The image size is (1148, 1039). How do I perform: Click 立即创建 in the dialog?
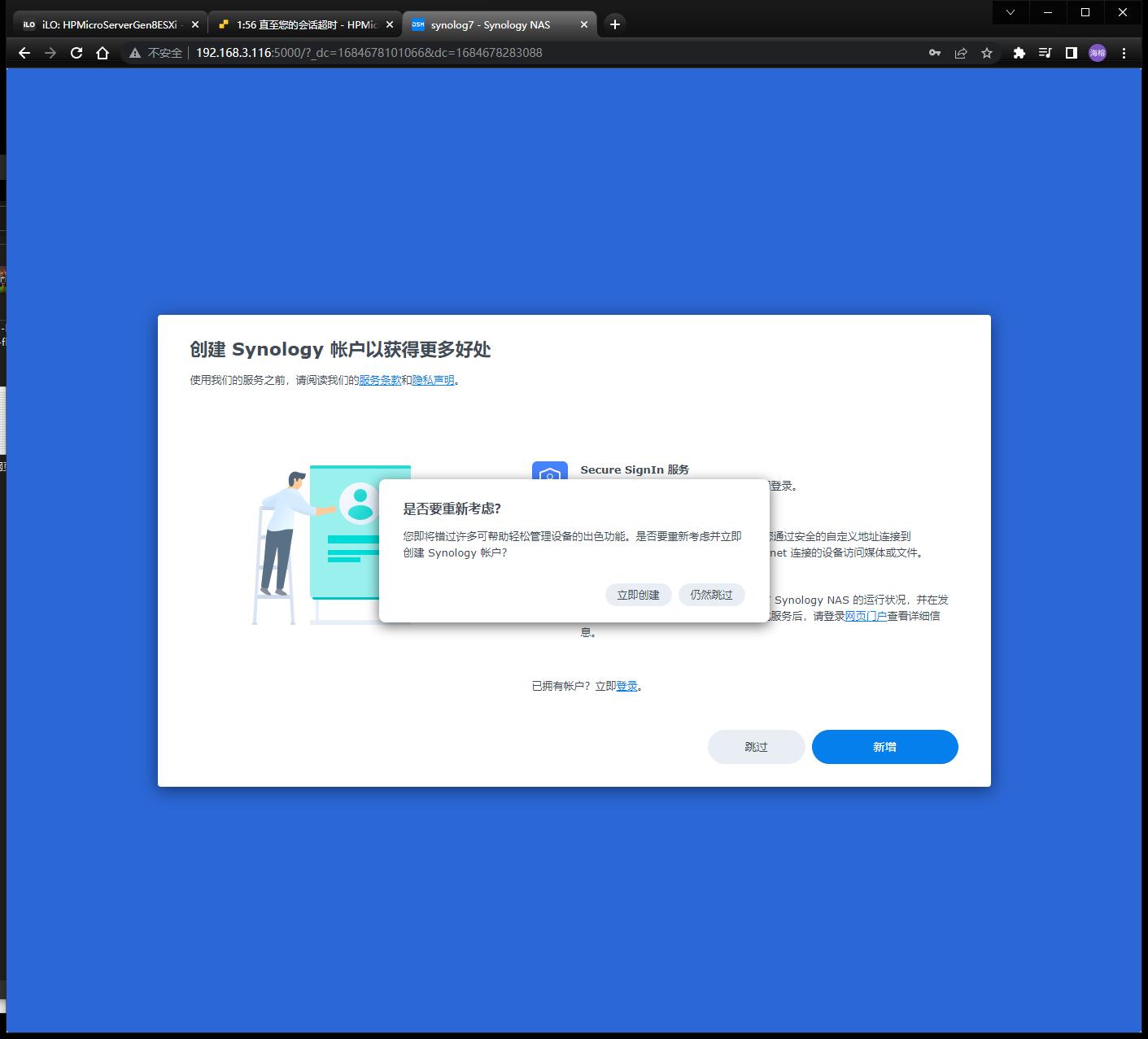tap(638, 594)
